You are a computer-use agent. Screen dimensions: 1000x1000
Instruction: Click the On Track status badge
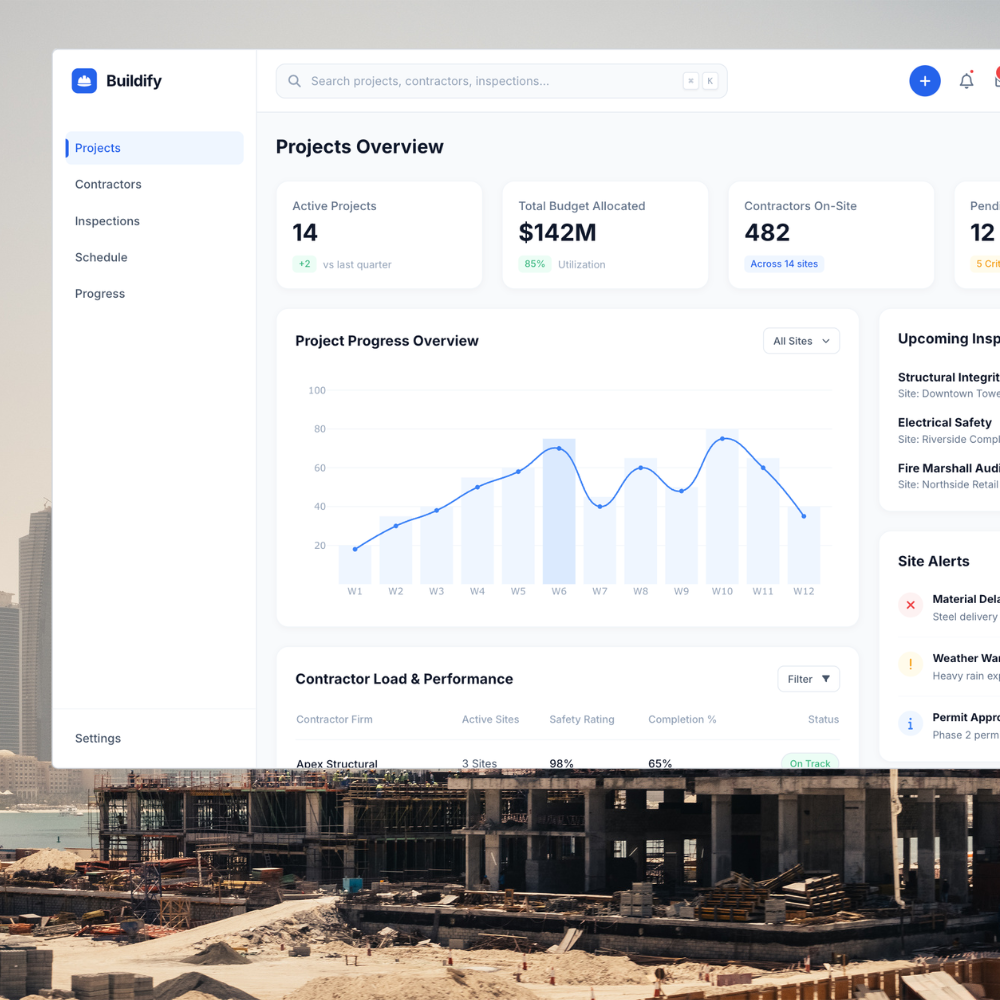pyautogui.click(x=809, y=762)
